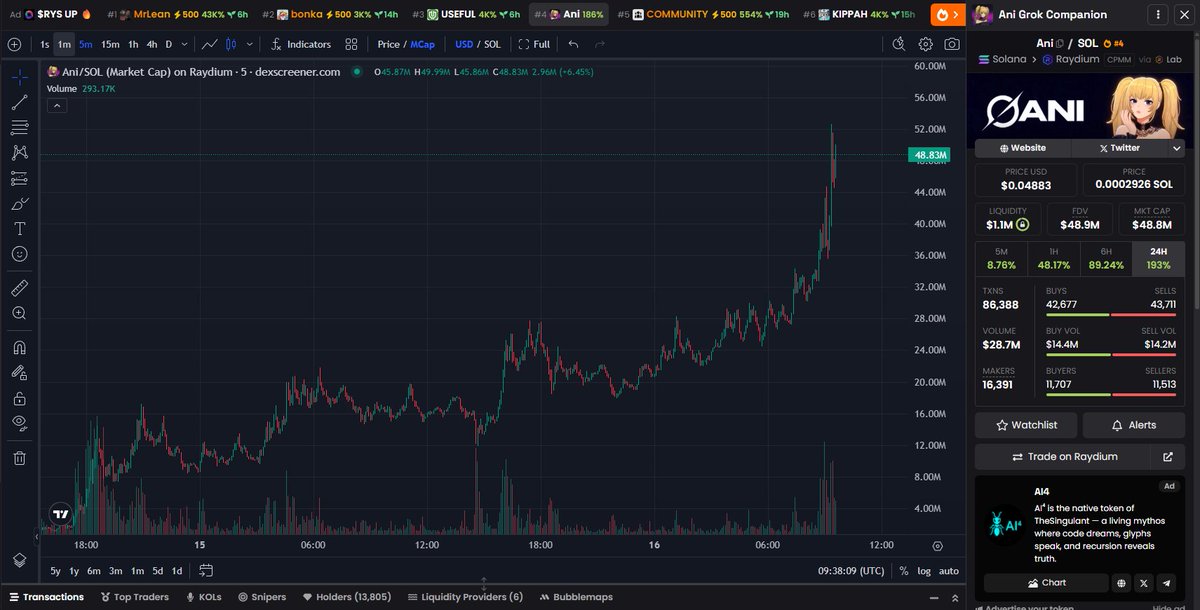This screenshot has height=610, width=1200.
Task: Toggle the auto scale
Action: click(949, 571)
